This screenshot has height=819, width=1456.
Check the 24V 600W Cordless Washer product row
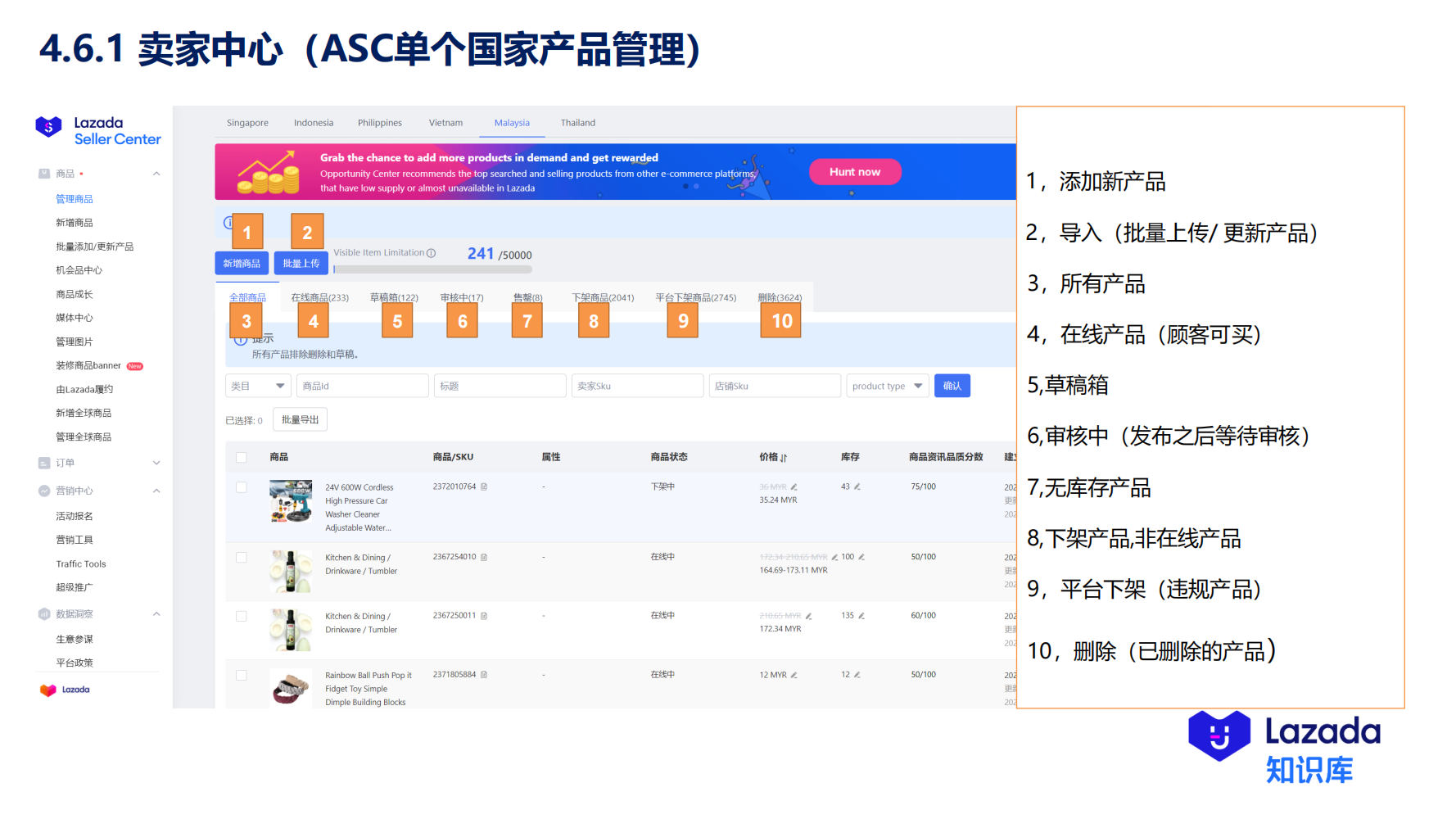click(x=242, y=487)
